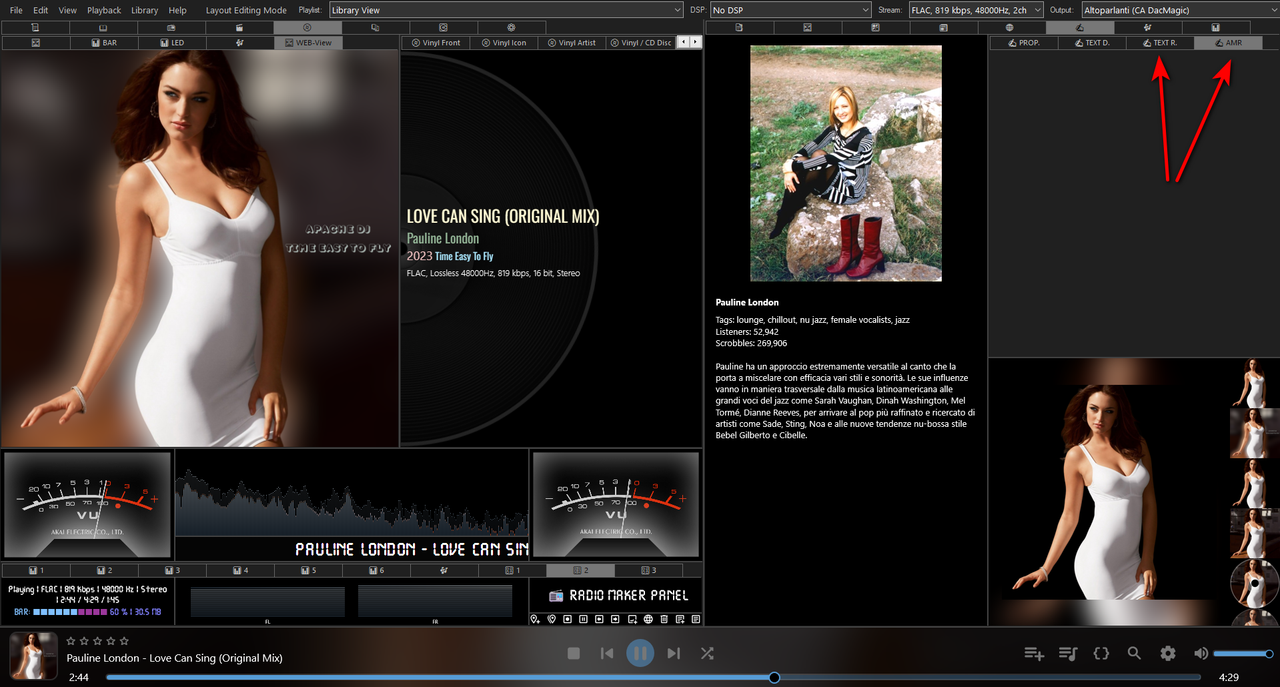
Task: Enable Layout Editing Mode
Action: pos(246,10)
